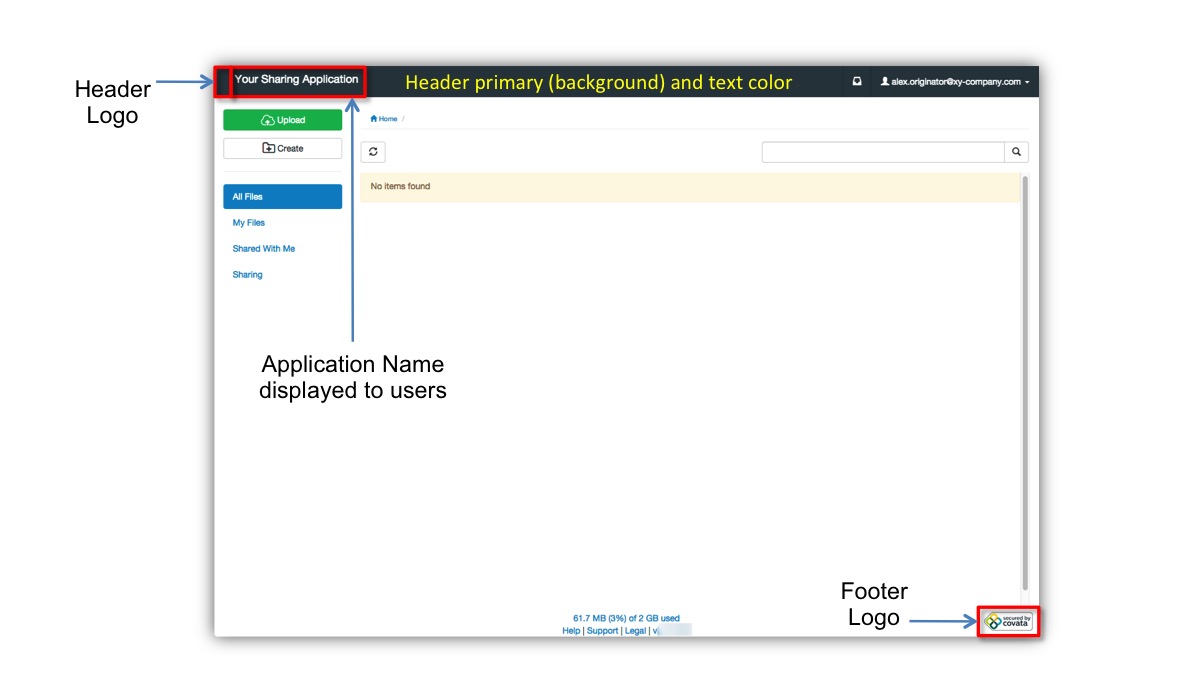
Task: Click the secured by Covata footer logo
Action: (1006, 620)
